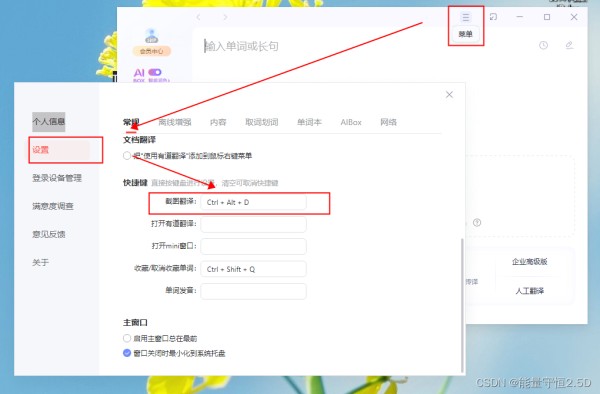This screenshot has width=600, height=394.
Task: Focus the 截图翻译 shortcut field
Action: tap(253, 202)
